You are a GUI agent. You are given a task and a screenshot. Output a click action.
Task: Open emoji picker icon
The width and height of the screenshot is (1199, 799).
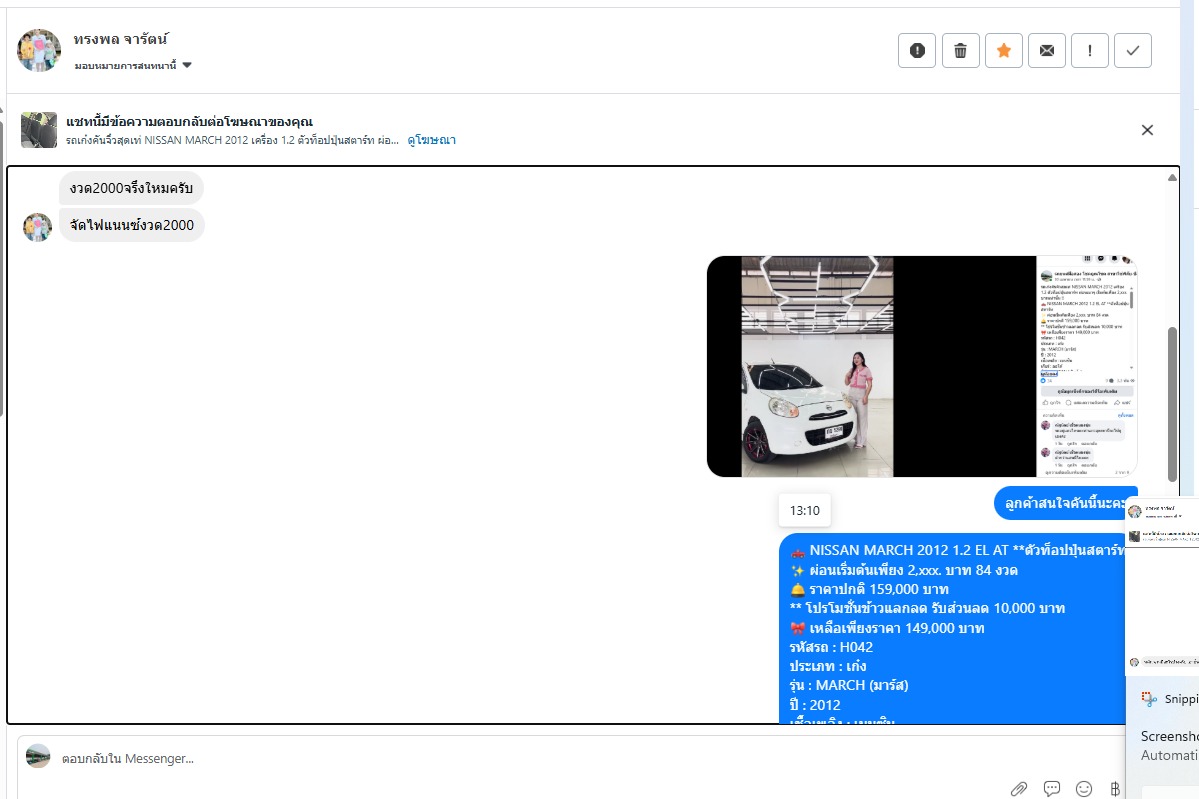1084,788
